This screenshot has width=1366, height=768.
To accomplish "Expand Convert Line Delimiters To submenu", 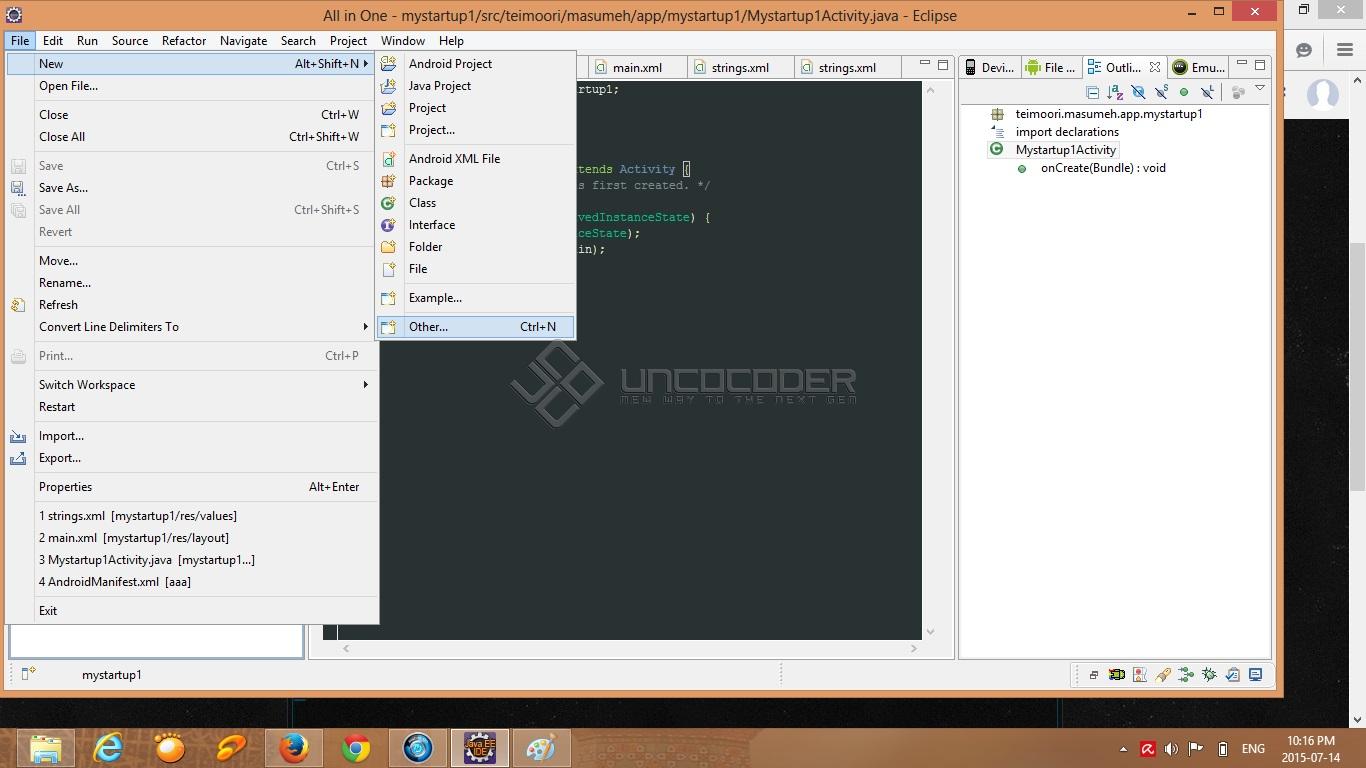I will pyautogui.click(x=191, y=327).
